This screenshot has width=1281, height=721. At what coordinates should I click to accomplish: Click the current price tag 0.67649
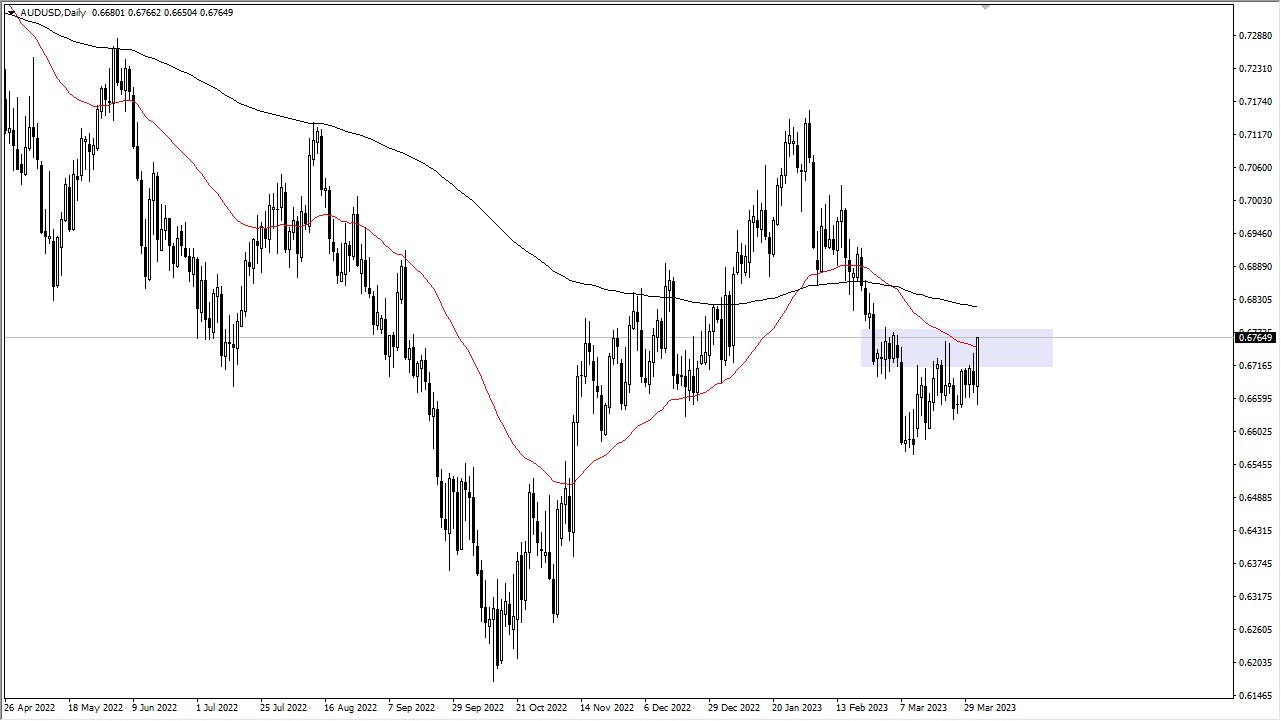(1255, 337)
